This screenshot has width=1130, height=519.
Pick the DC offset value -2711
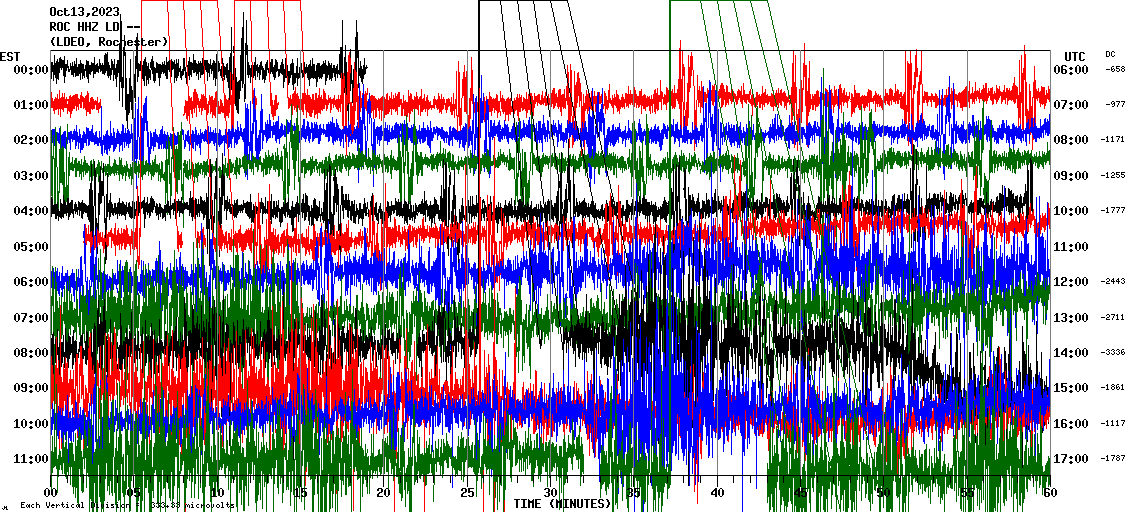click(x=1113, y=317)
